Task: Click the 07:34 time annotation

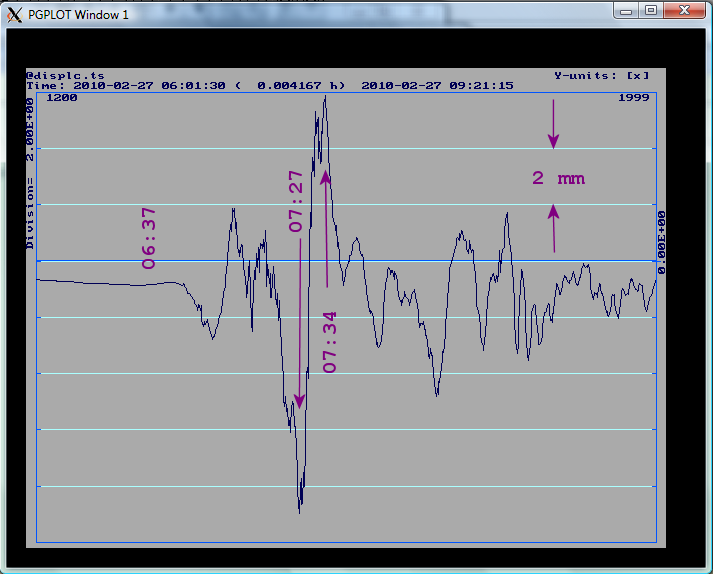Action: [x=329, y=342]
